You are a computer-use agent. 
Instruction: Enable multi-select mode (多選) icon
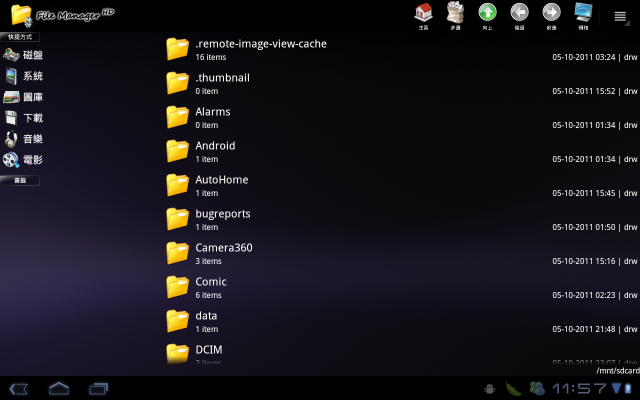(x=456, y=16)
